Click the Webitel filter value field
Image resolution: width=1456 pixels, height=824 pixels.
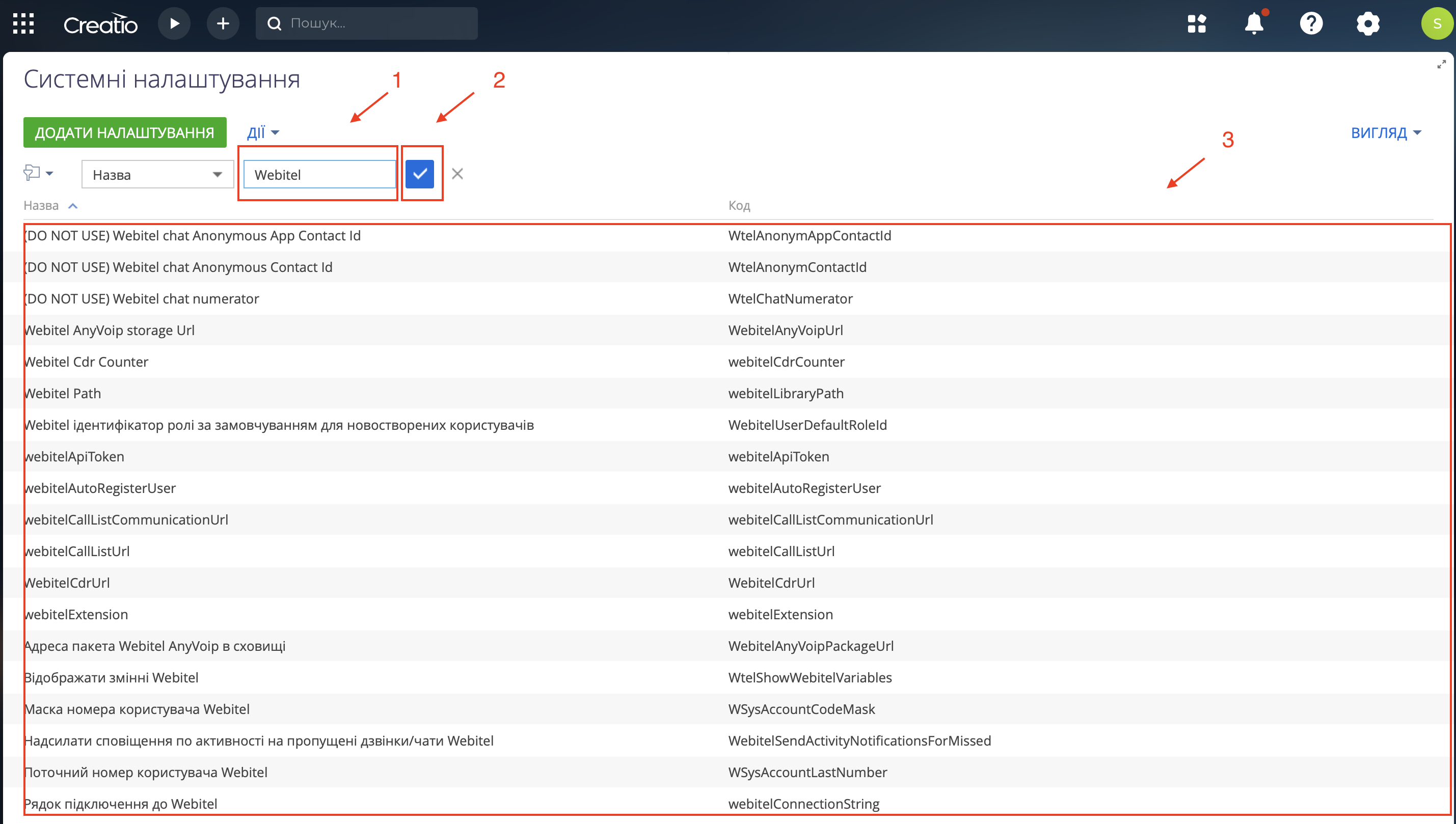[x=319, y=174]
